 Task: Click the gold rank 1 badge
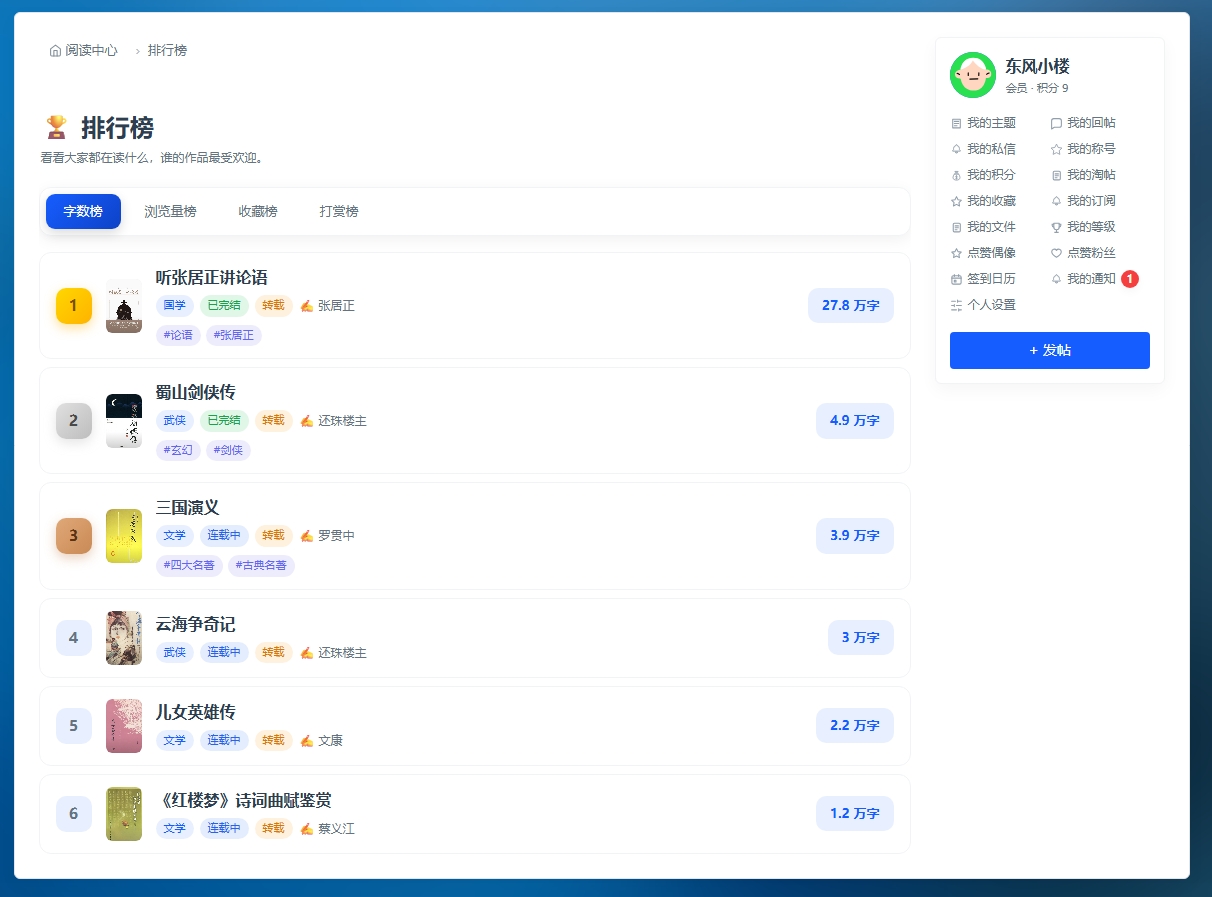coord(74,306)
